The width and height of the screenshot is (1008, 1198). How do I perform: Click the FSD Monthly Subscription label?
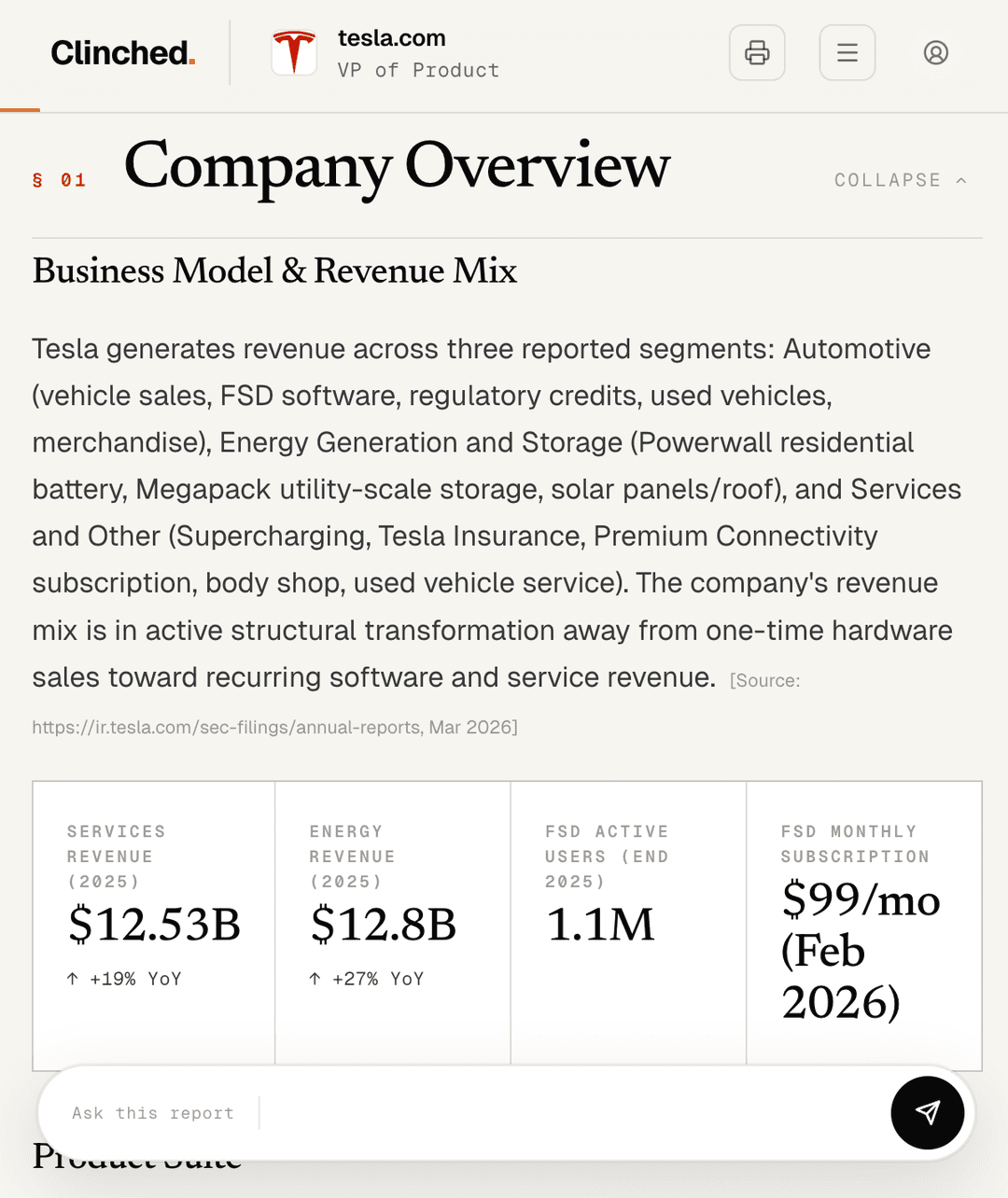point(855,843)
